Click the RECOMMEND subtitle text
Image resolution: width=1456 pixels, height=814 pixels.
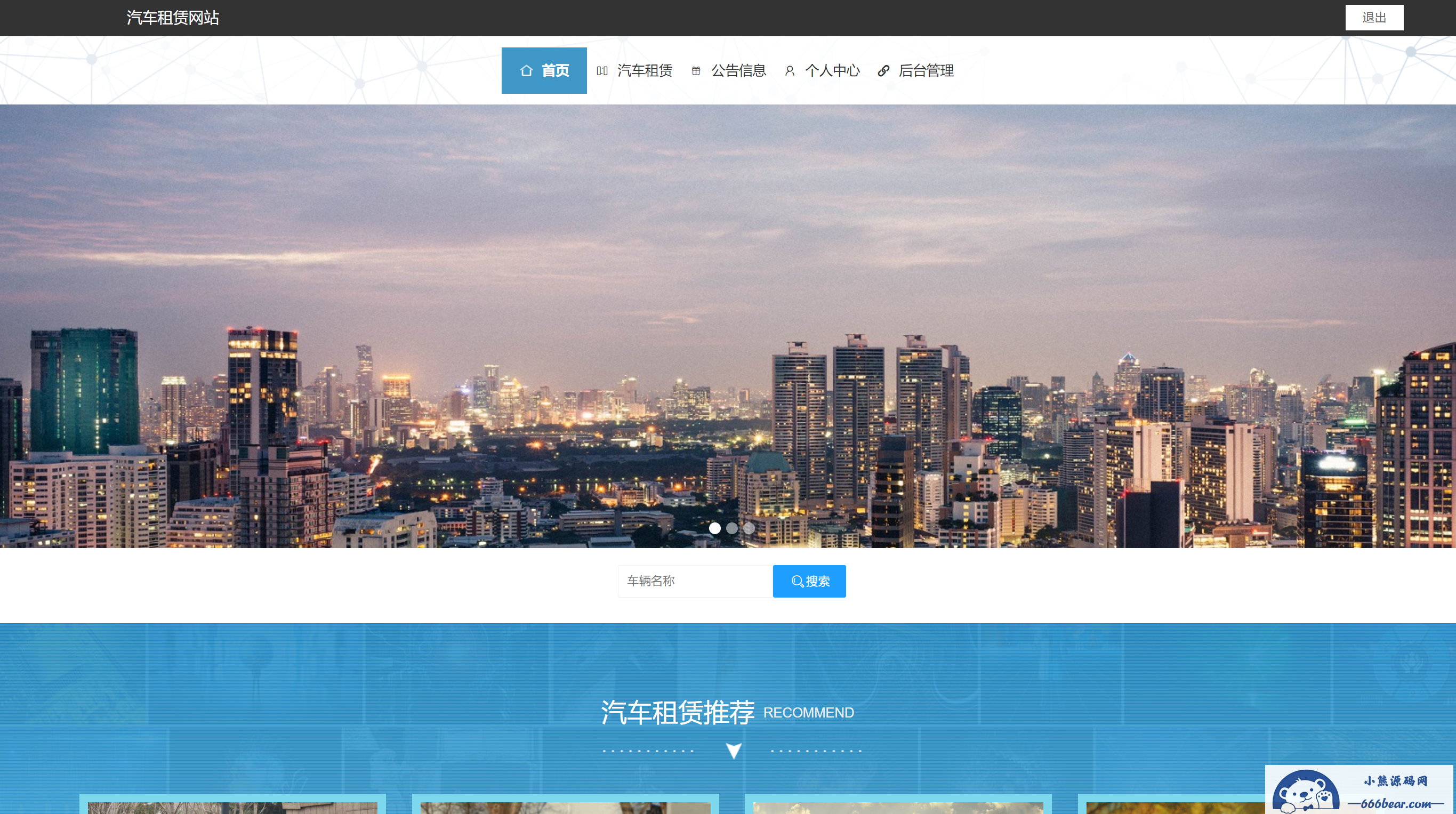click(x=808, y=713)
